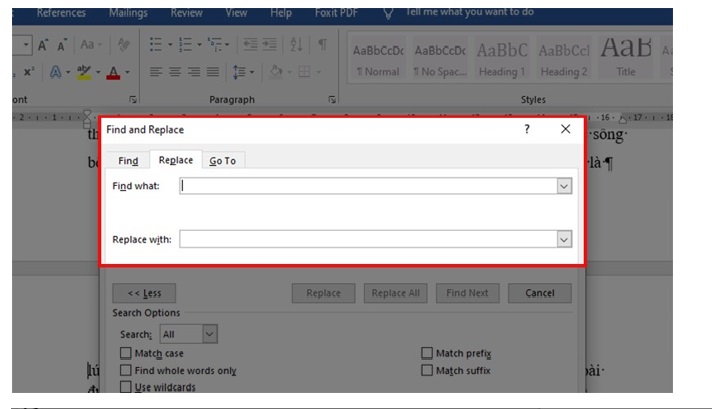Viewport: 720px width, 409px height.
Task: Check Find whole words only
Action: 126,370
